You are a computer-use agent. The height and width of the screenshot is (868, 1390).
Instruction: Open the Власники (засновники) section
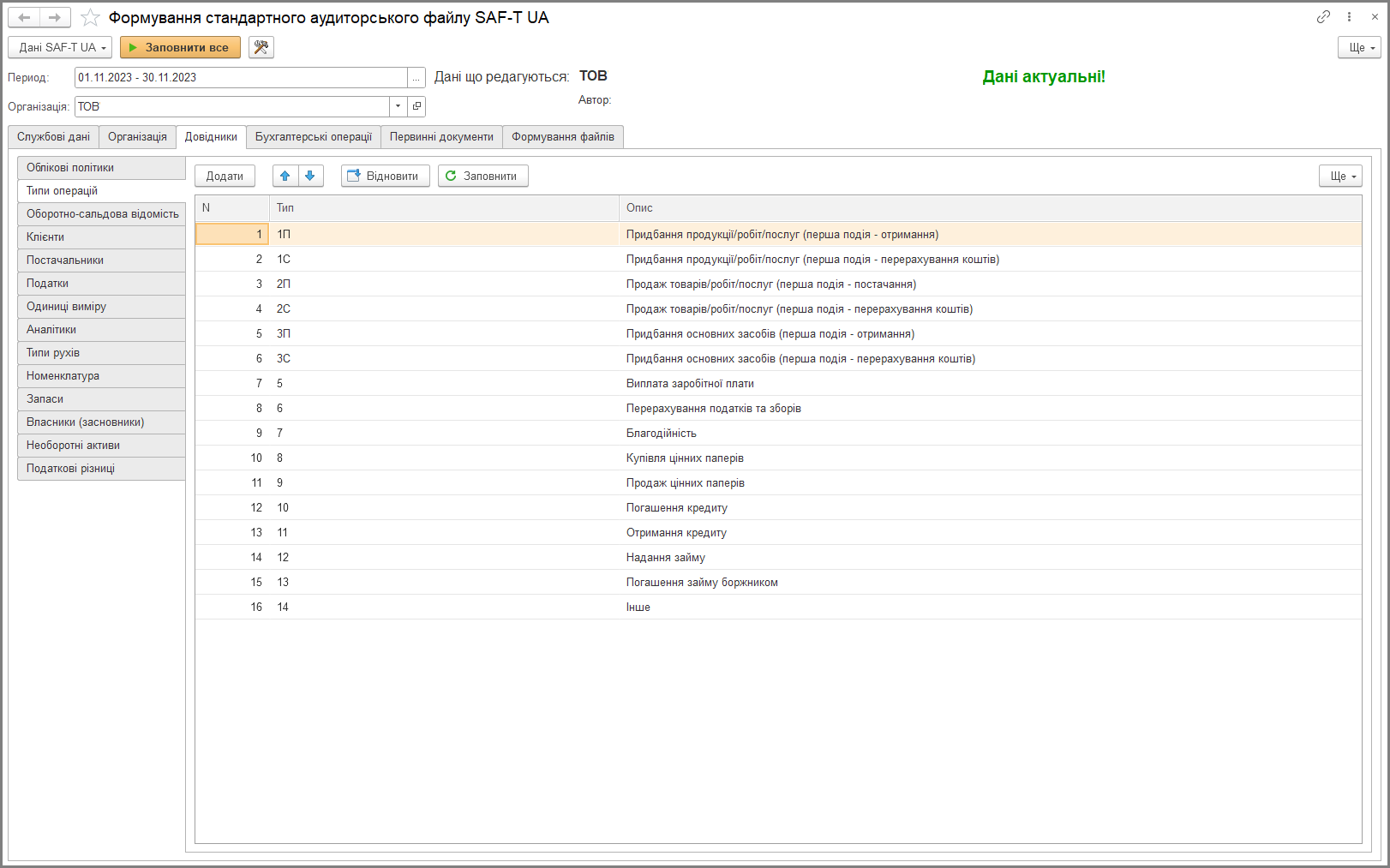(x=101, y=422)
